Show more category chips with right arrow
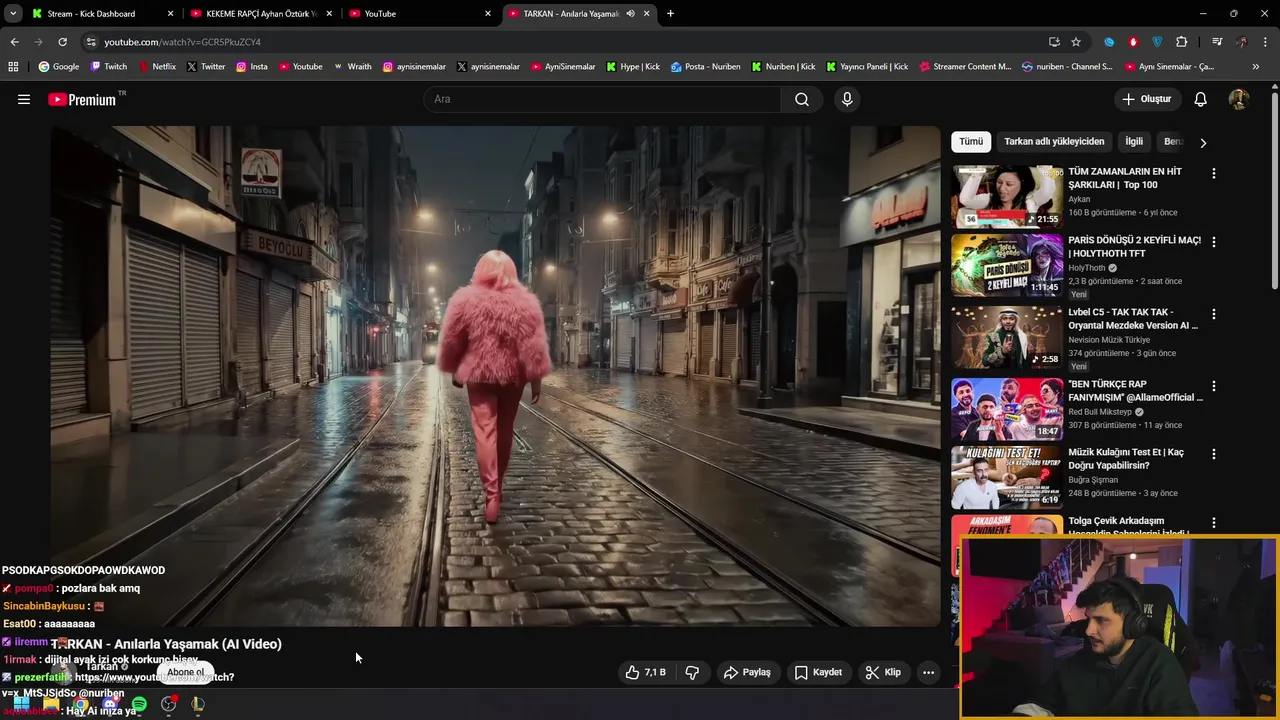 click(1203, 142)
